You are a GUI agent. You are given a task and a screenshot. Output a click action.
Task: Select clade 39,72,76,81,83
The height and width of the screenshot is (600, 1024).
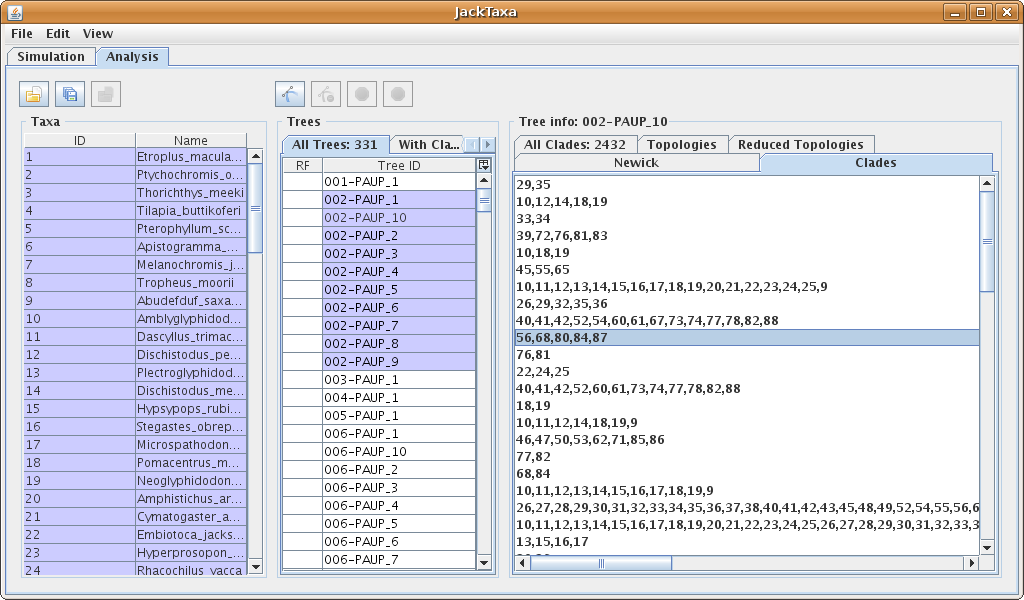747,236
